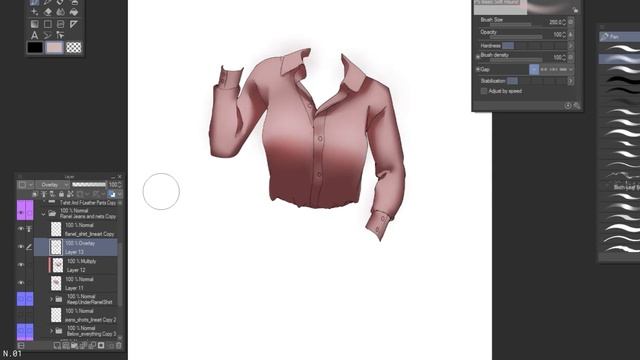Open the Sub Tool Detail wrench icon
640x360 pixels.
point(577,106)
